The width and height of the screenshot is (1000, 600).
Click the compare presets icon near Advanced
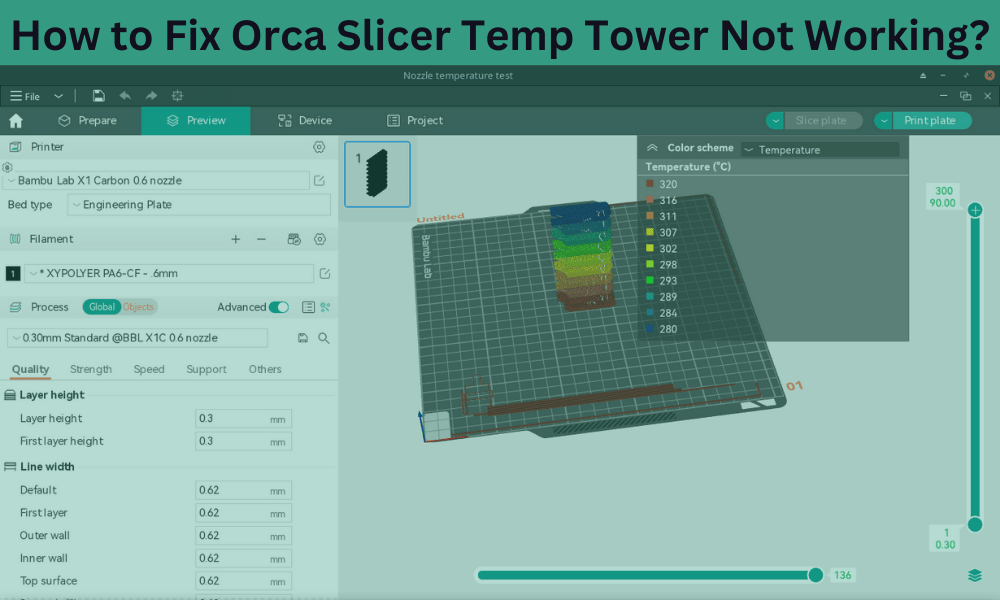[x=325, y=307]
